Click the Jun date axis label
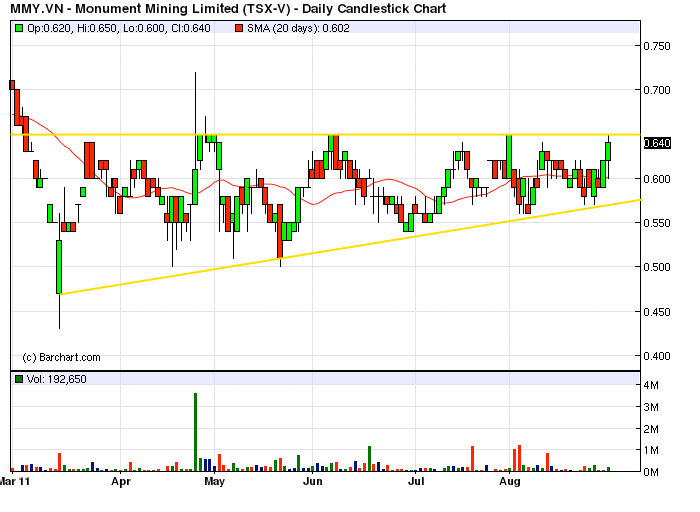Viewport: 700px width, 512px height. 312,482
